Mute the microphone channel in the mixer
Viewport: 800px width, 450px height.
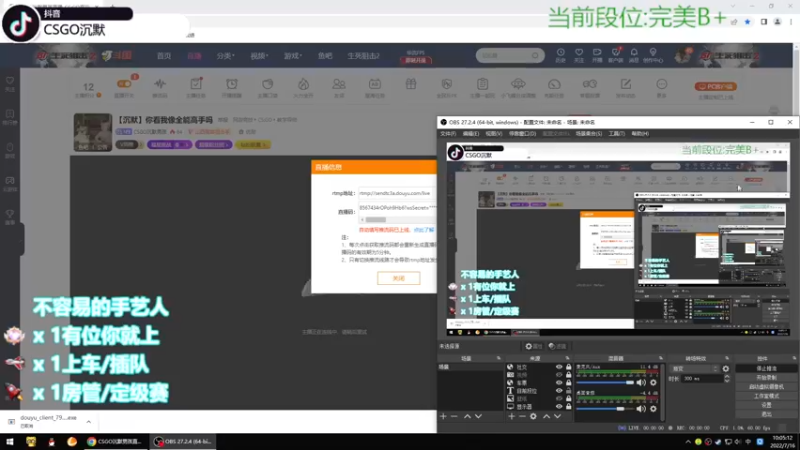641,382
